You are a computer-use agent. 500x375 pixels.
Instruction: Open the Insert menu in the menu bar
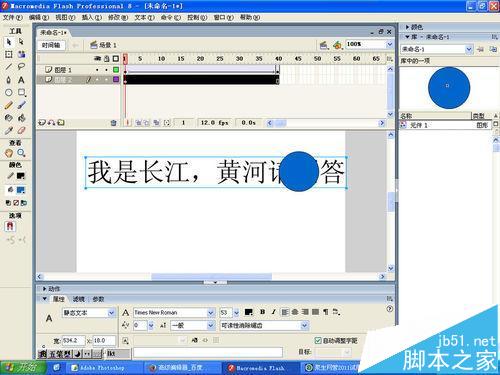coord(91,17)
